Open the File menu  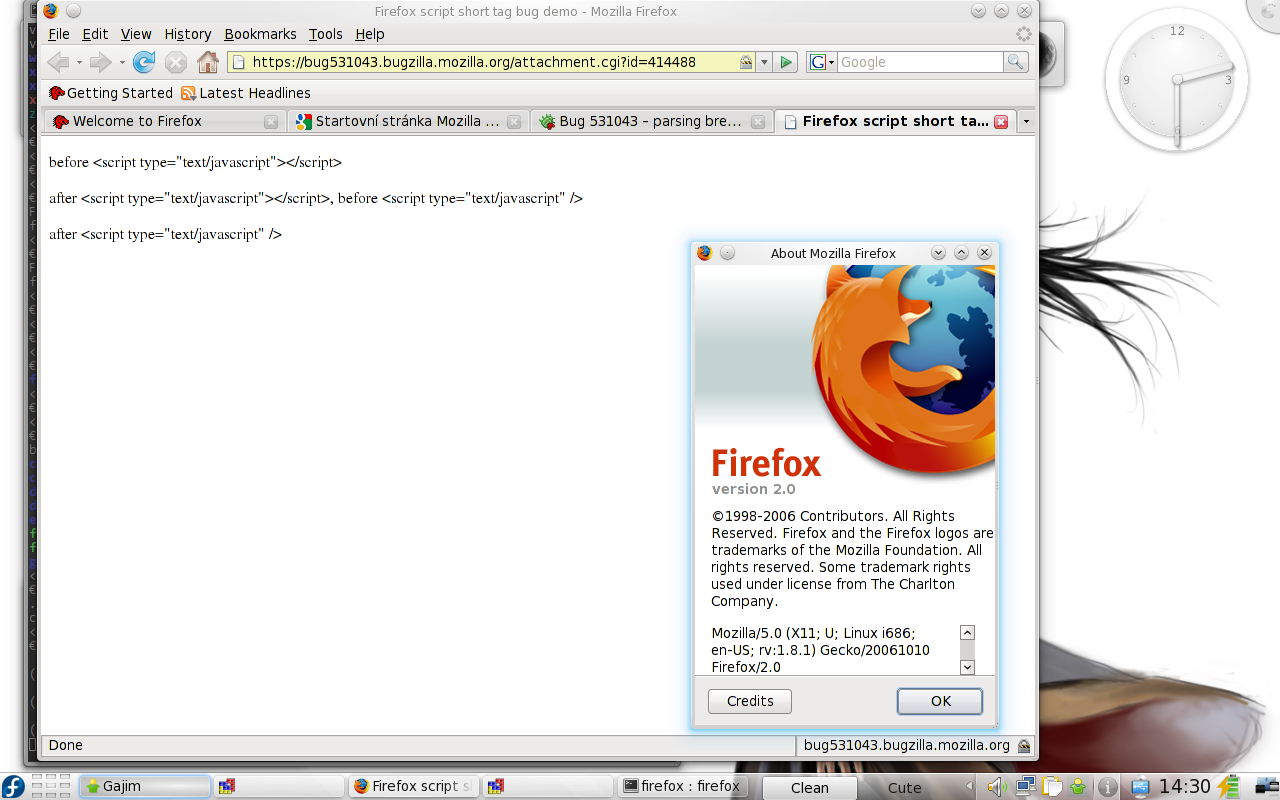point(59,34)
